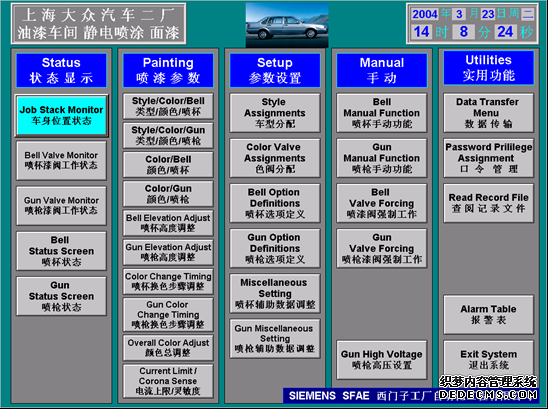
Task: Click the Chinese plant title banner
Action: [x=99, y=24]
